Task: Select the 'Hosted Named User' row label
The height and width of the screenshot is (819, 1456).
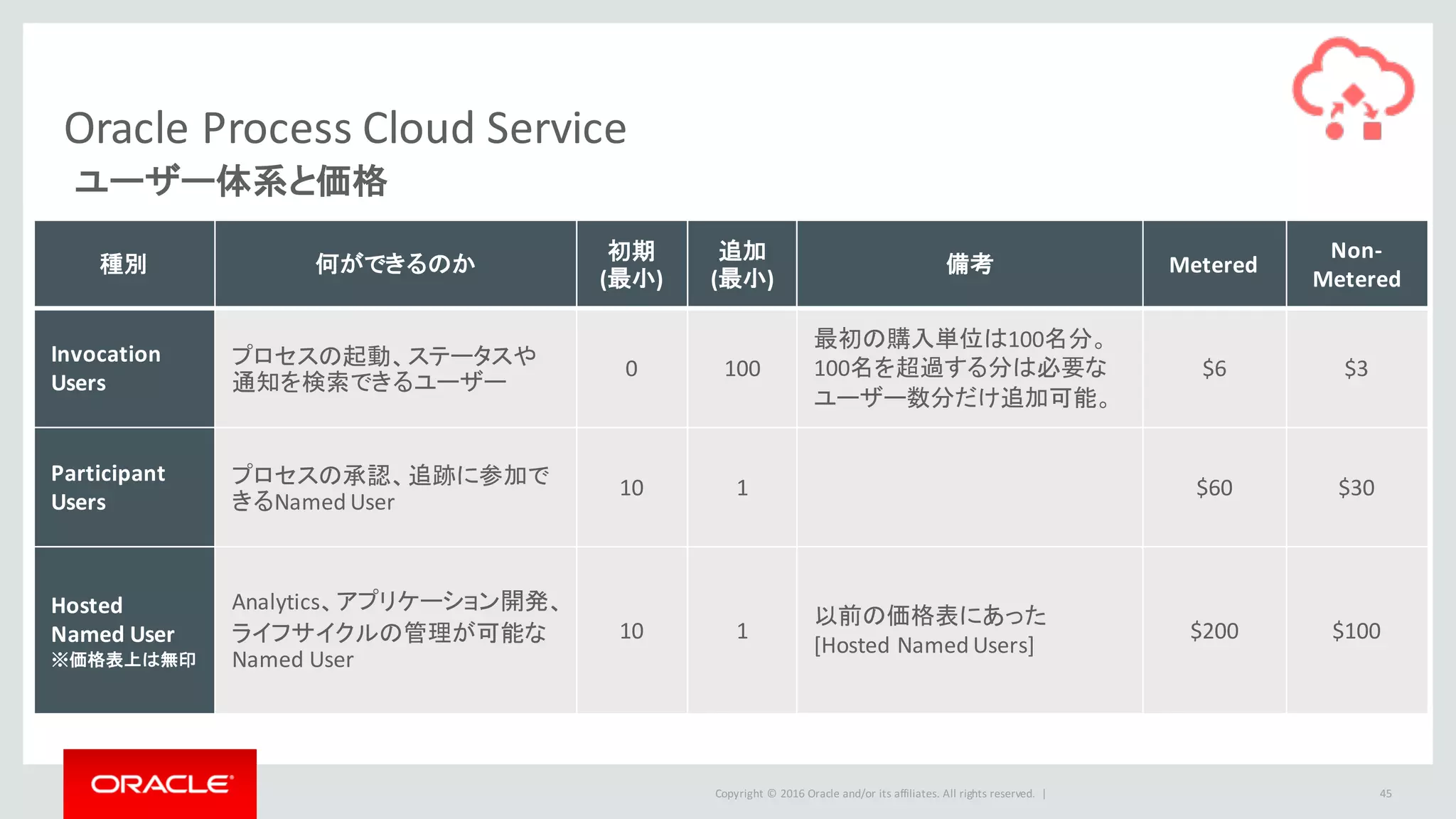Action: click(112, 619)
